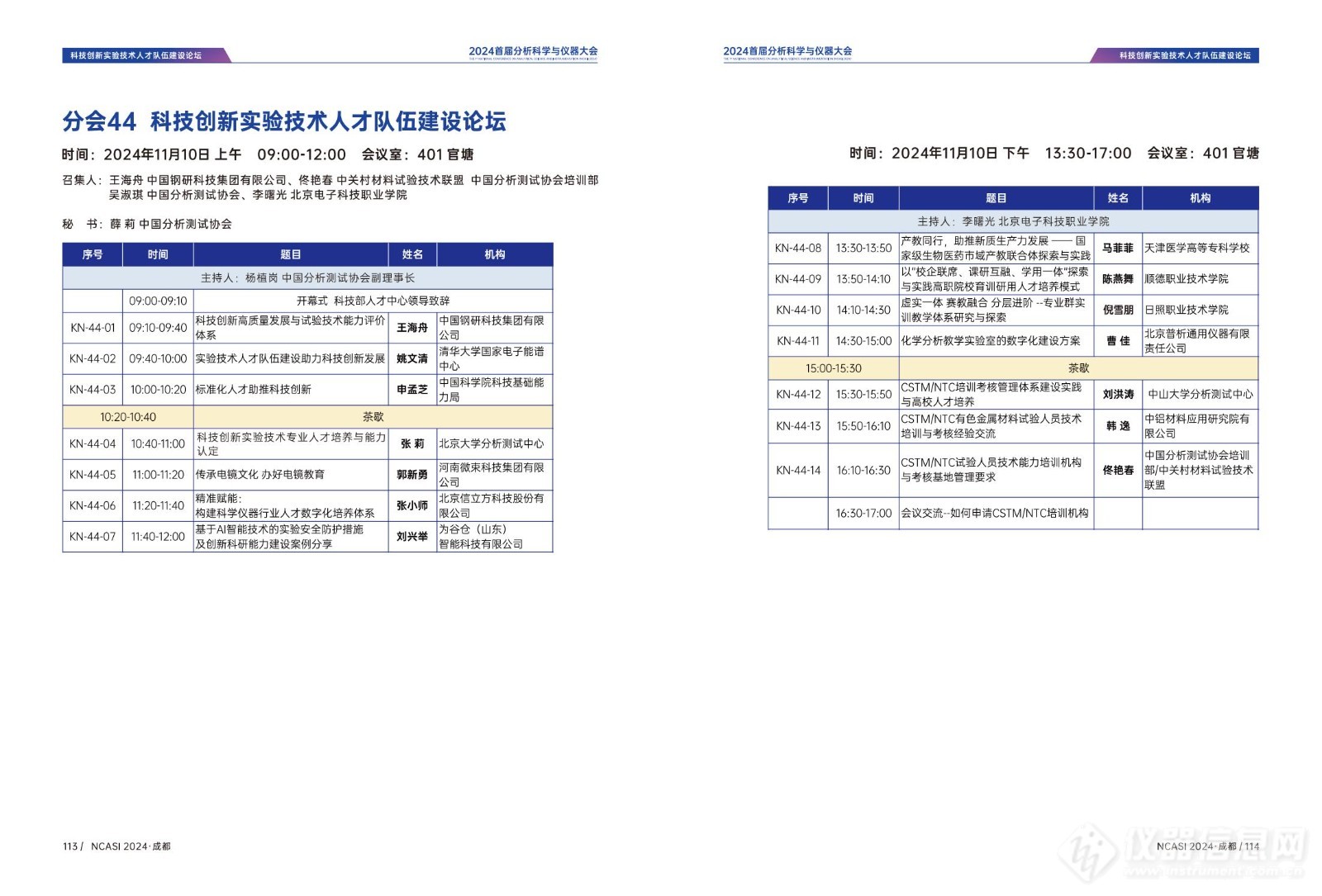
Task: Click speaker name 佟艳春 in right table
Action: 1118,470
